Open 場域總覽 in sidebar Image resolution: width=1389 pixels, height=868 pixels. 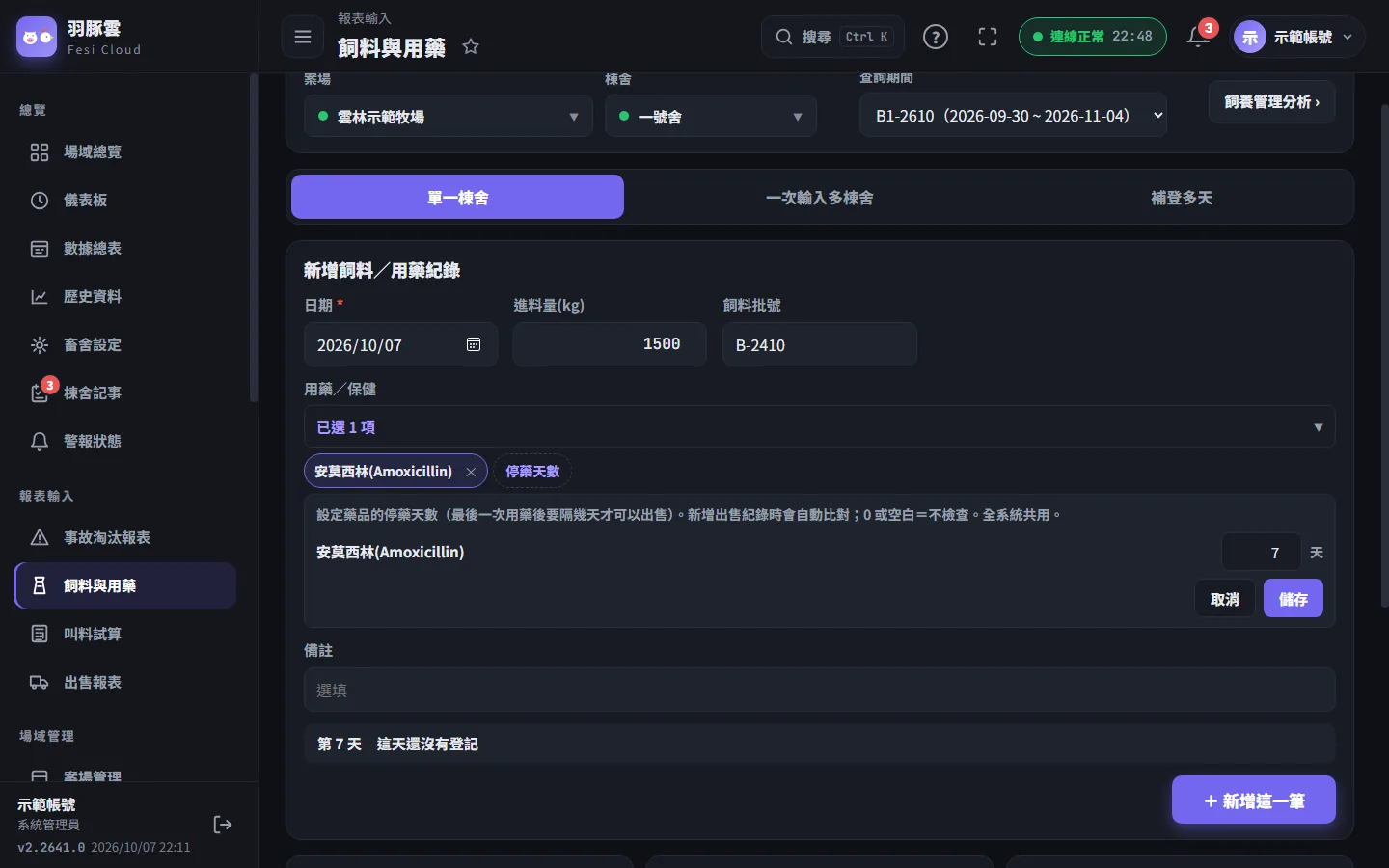click(x=125, y=151)
